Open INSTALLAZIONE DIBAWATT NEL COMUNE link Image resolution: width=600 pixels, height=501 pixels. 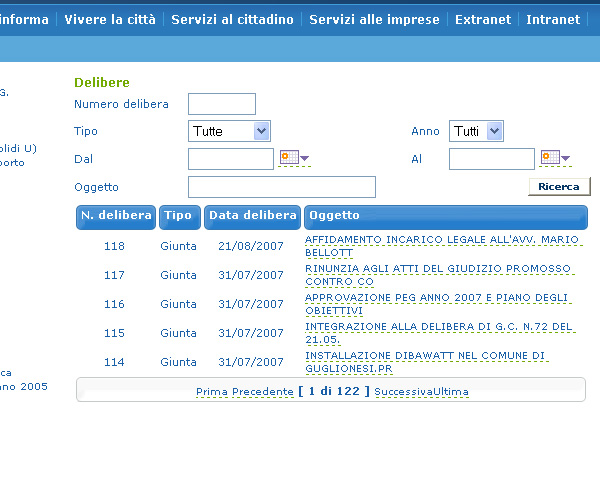pos(425,362)
